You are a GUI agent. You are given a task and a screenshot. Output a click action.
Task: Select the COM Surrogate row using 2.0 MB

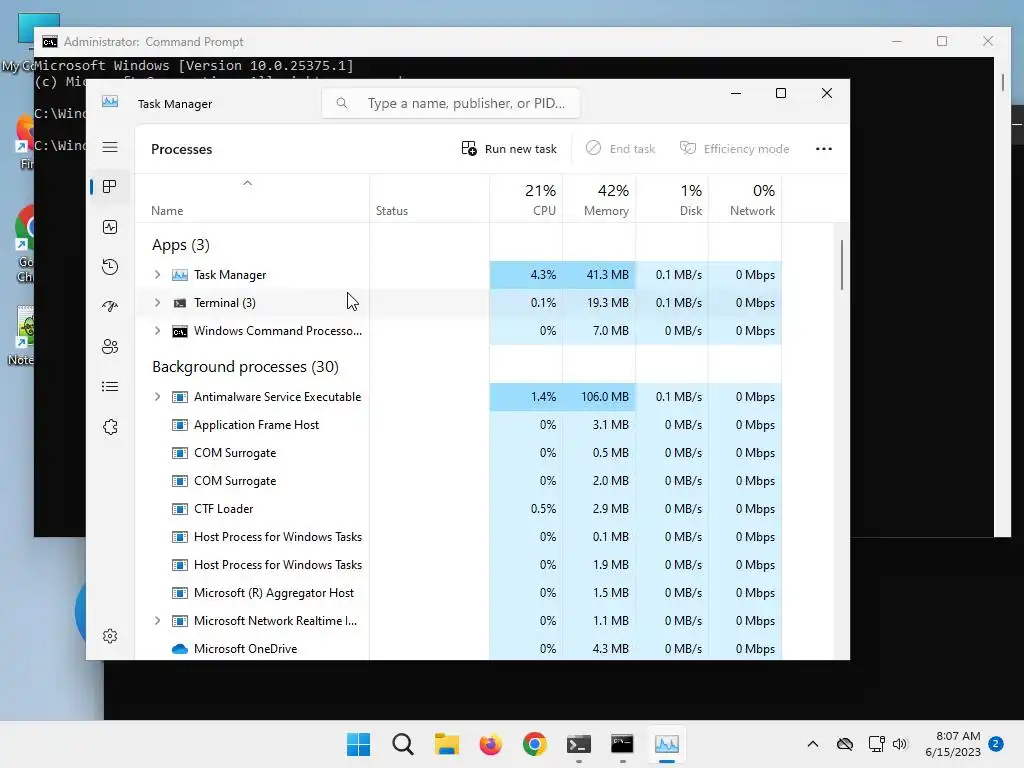[x=458, y=481]
